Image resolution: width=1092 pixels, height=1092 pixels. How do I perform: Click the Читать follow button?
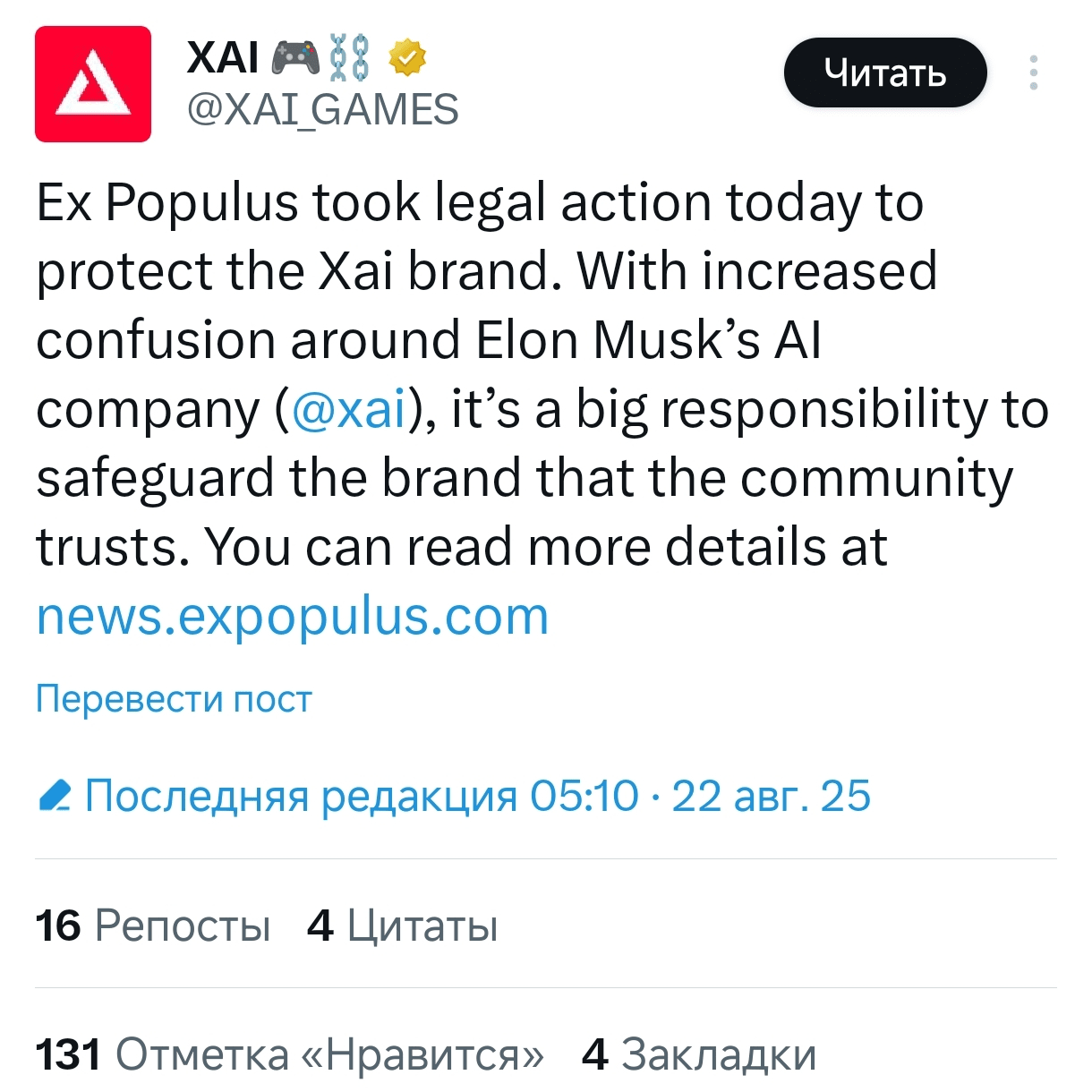(885, 73)
